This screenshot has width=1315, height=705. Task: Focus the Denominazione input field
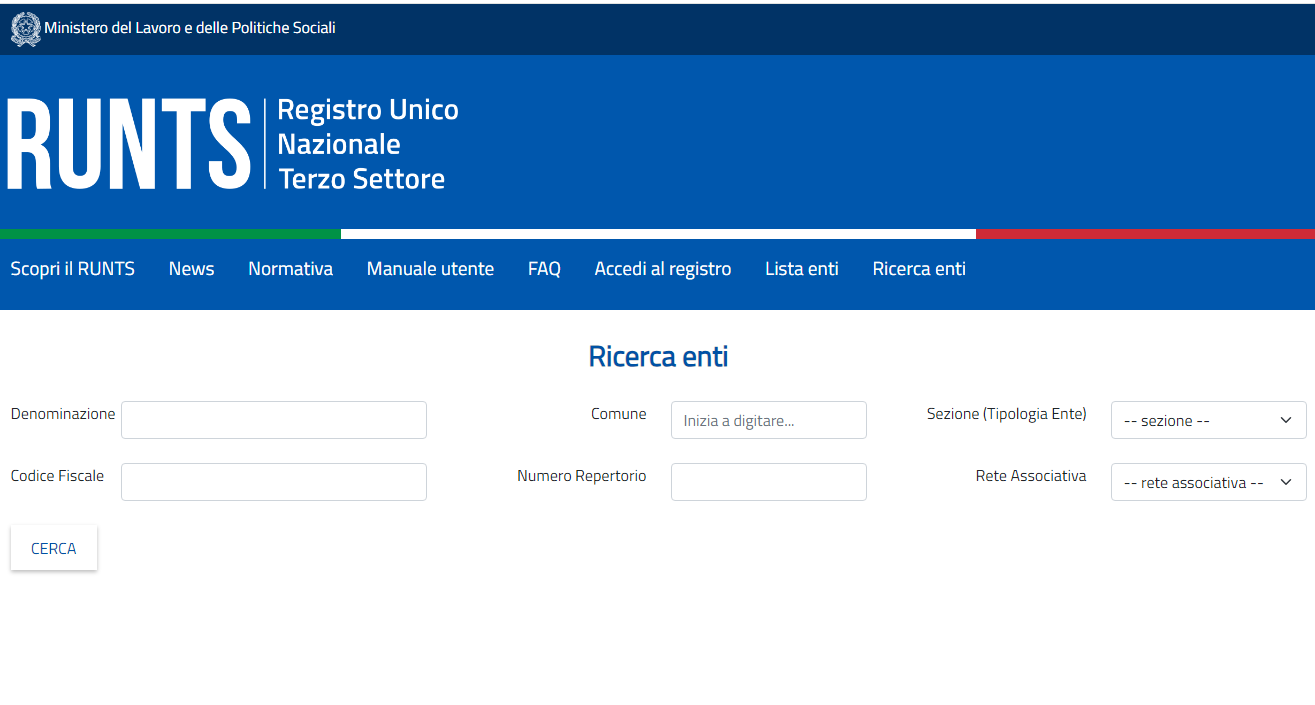tap(274, 420)
